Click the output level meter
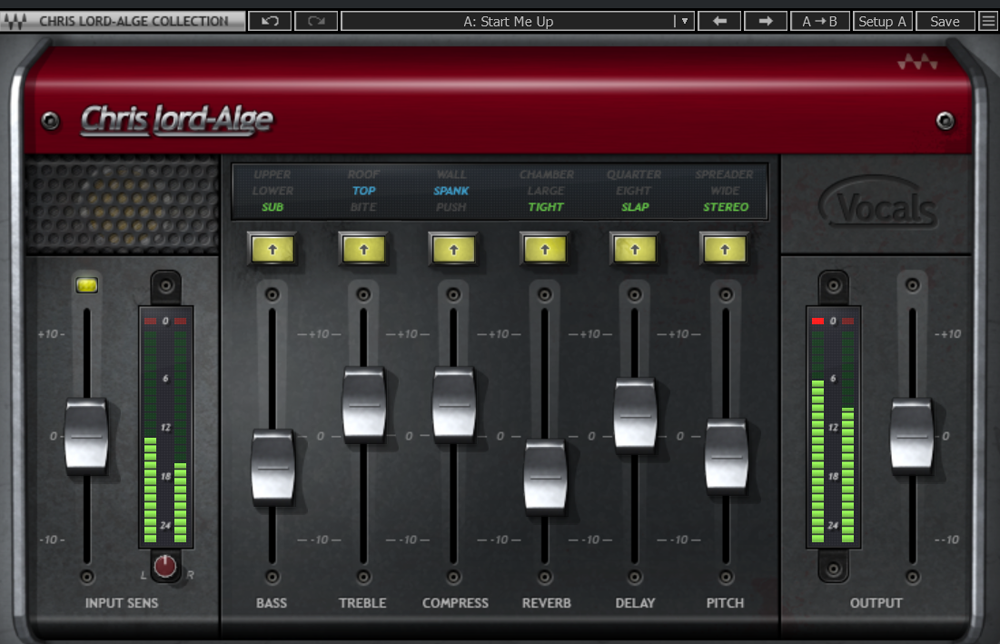The width and height of the screenshot is (1000, 644). click(833, 427)
